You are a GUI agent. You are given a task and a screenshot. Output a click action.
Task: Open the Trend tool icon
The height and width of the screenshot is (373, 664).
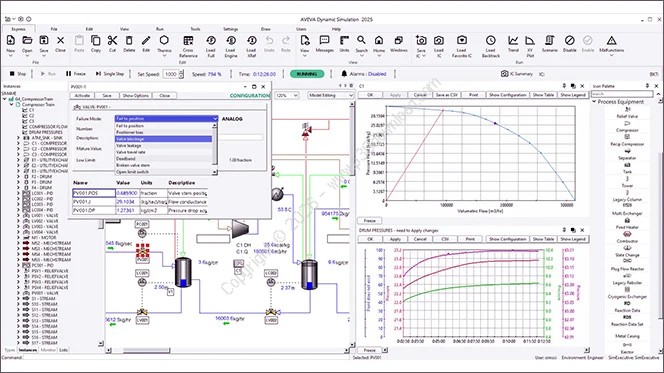513,41
